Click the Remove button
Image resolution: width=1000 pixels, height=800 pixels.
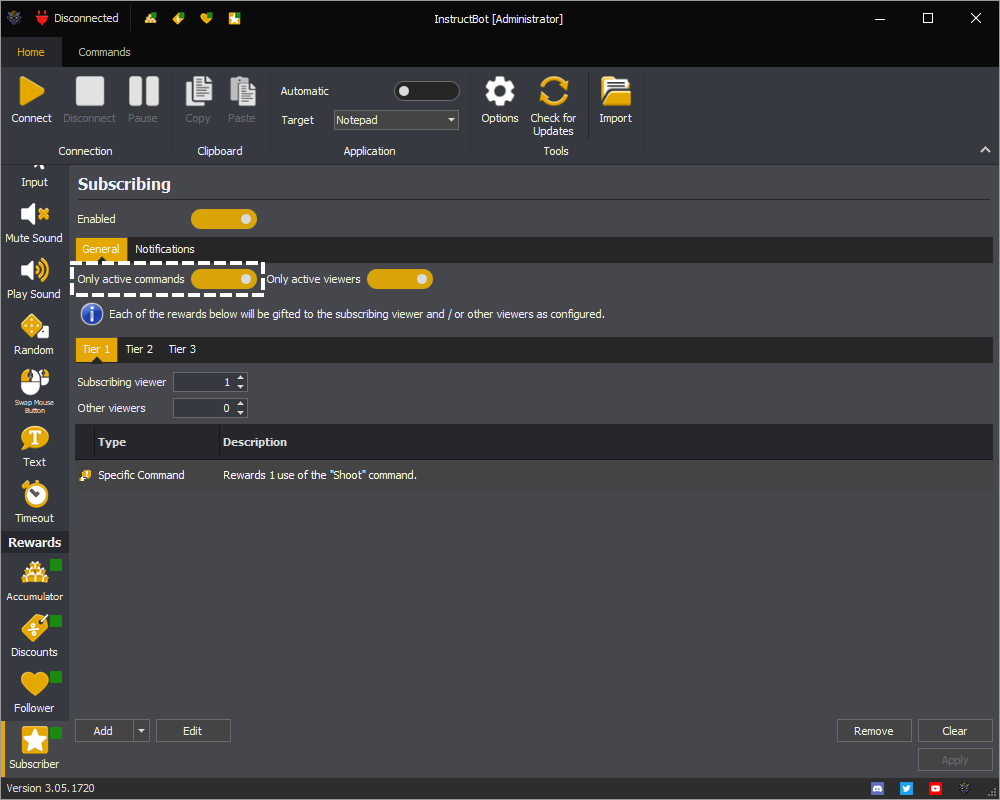[x=874, y=731]
